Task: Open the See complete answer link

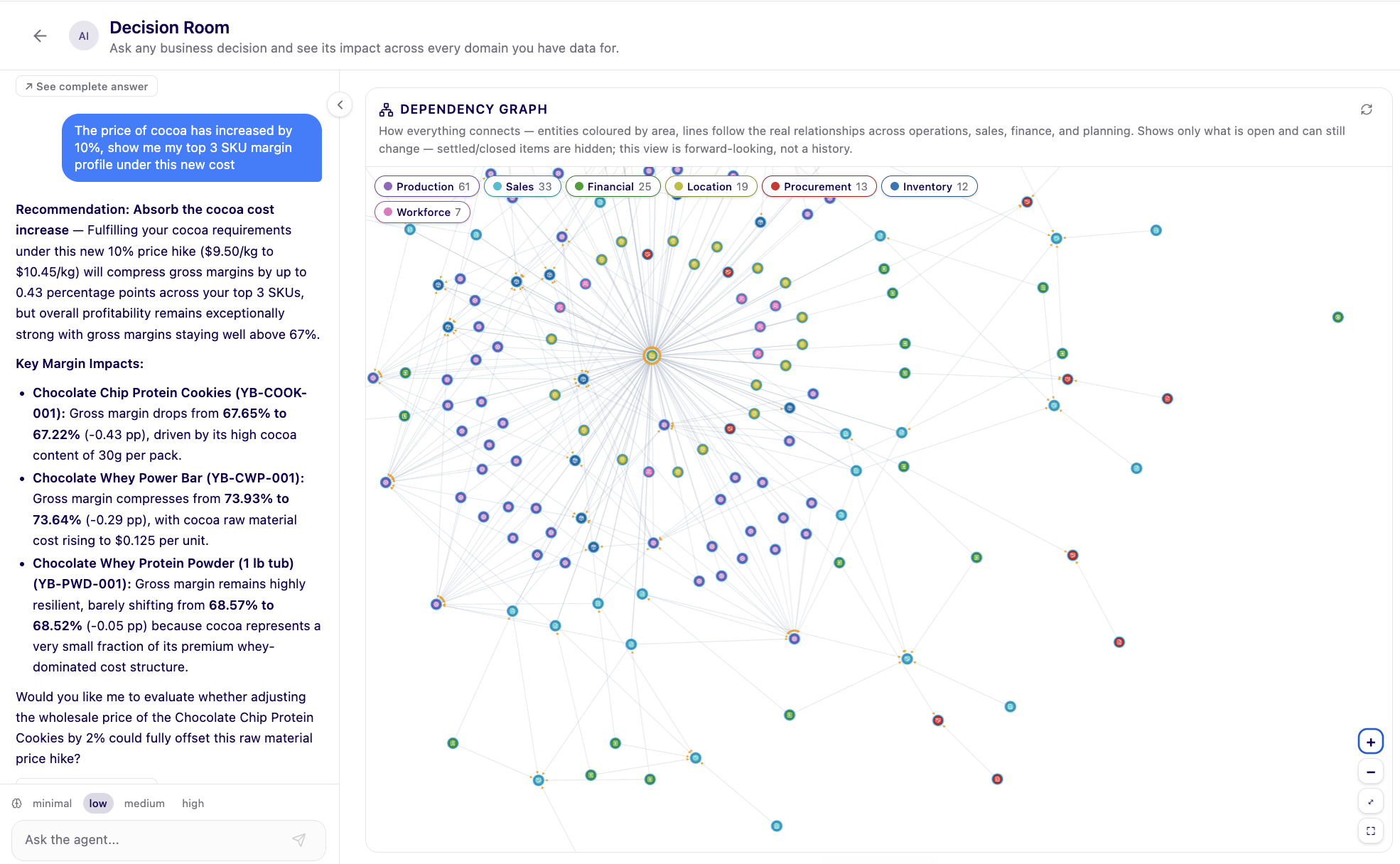Action: (x=87, y=87)
